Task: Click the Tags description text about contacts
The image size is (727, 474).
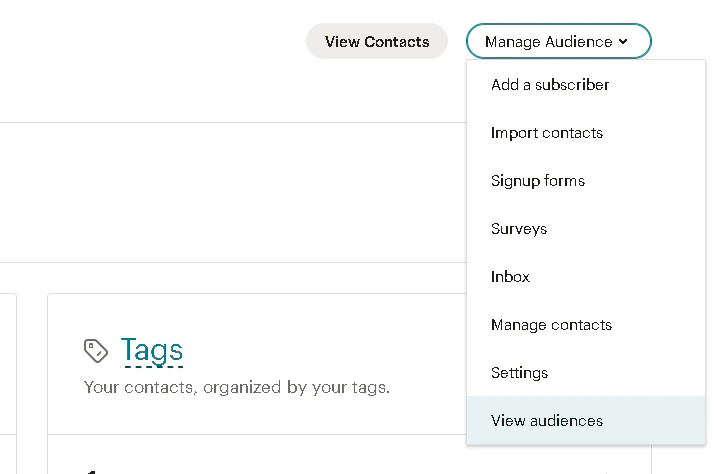Action: 237,387
